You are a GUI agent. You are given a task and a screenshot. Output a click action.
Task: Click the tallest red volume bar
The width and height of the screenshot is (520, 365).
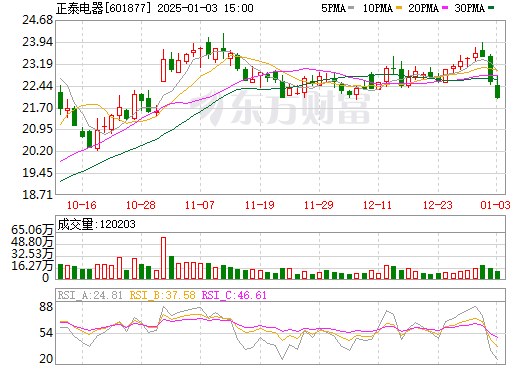tap(163, 258)
